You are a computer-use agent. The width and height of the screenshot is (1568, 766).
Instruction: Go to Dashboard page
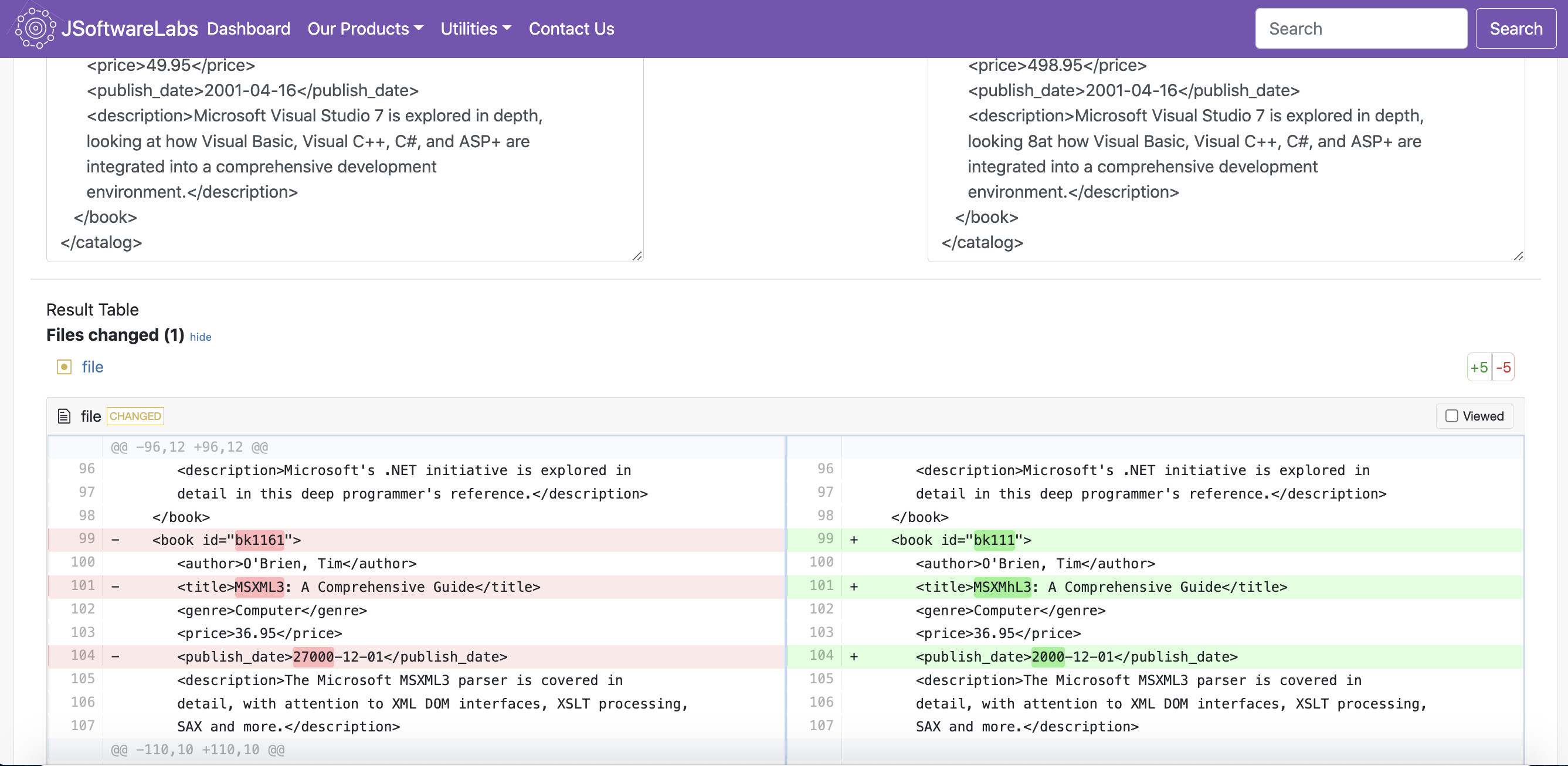tap(249, 29)
